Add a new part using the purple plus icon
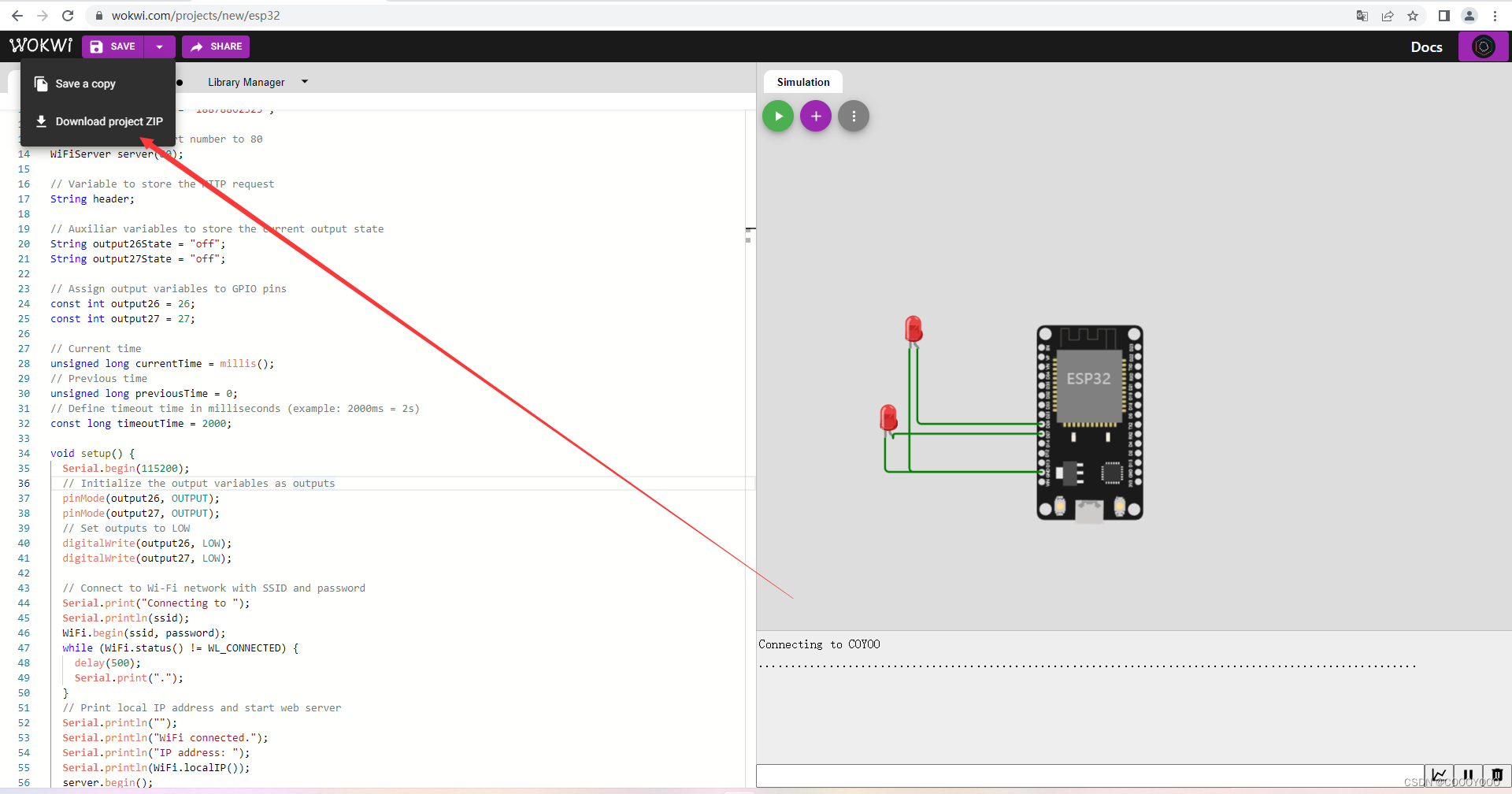The height and width of the screenshot is (794, 1512). (815, 116)
